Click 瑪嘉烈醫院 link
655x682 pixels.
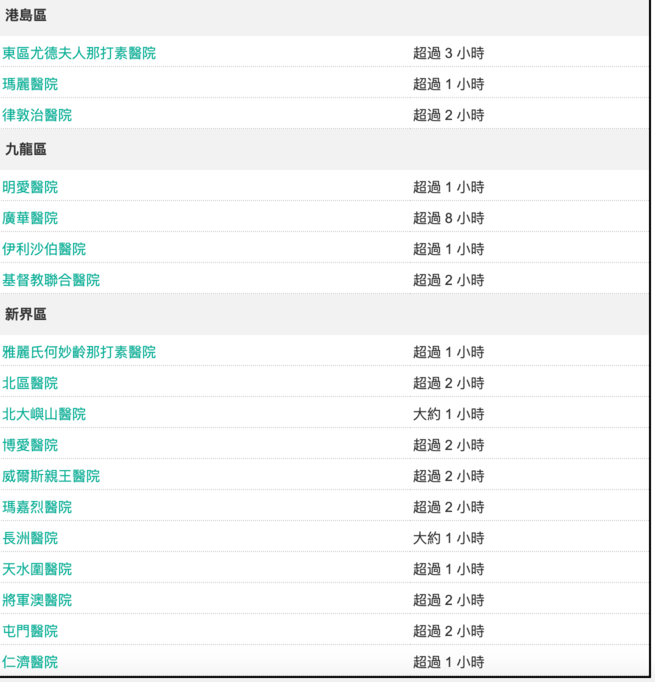click(x=37, y=507)
